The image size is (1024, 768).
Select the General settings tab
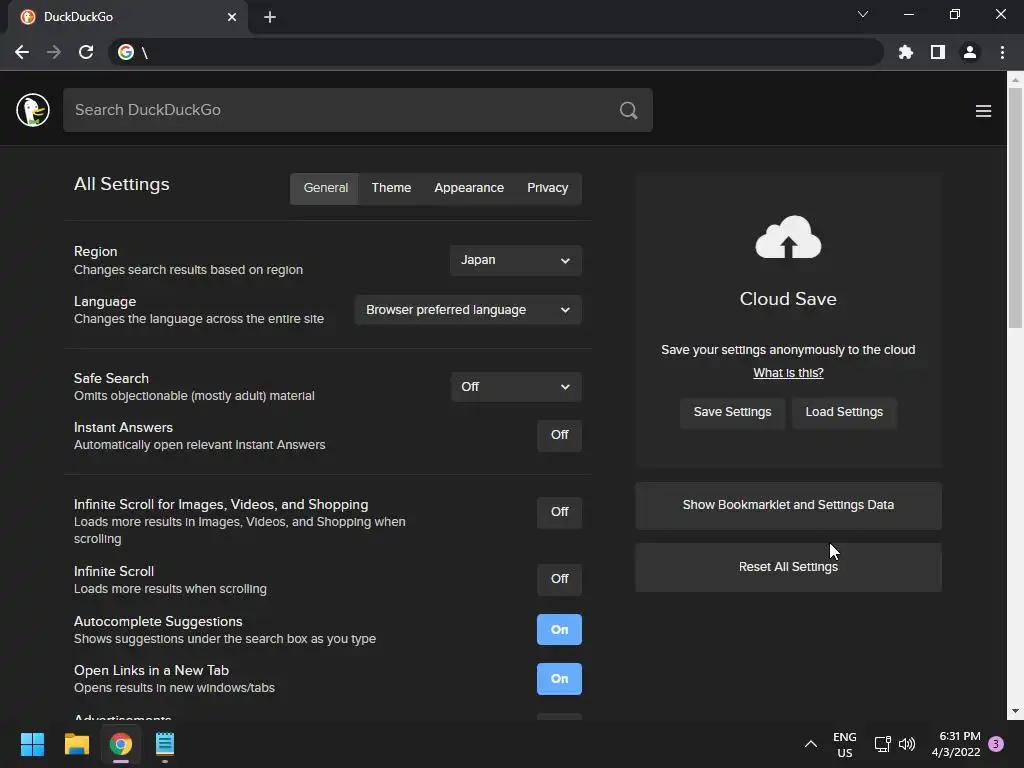(325, 188)
